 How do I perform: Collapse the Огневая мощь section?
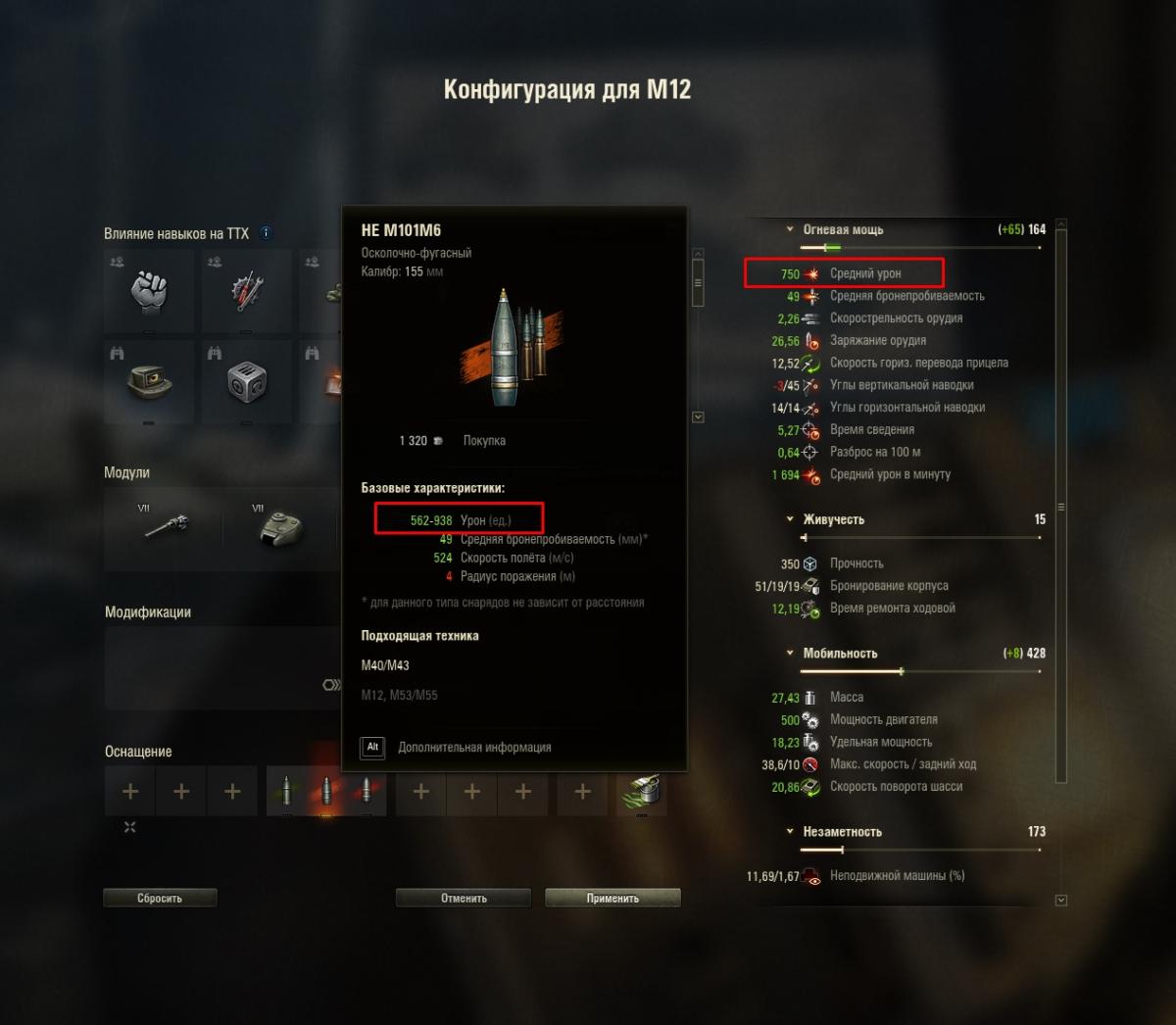pos(790,229)
